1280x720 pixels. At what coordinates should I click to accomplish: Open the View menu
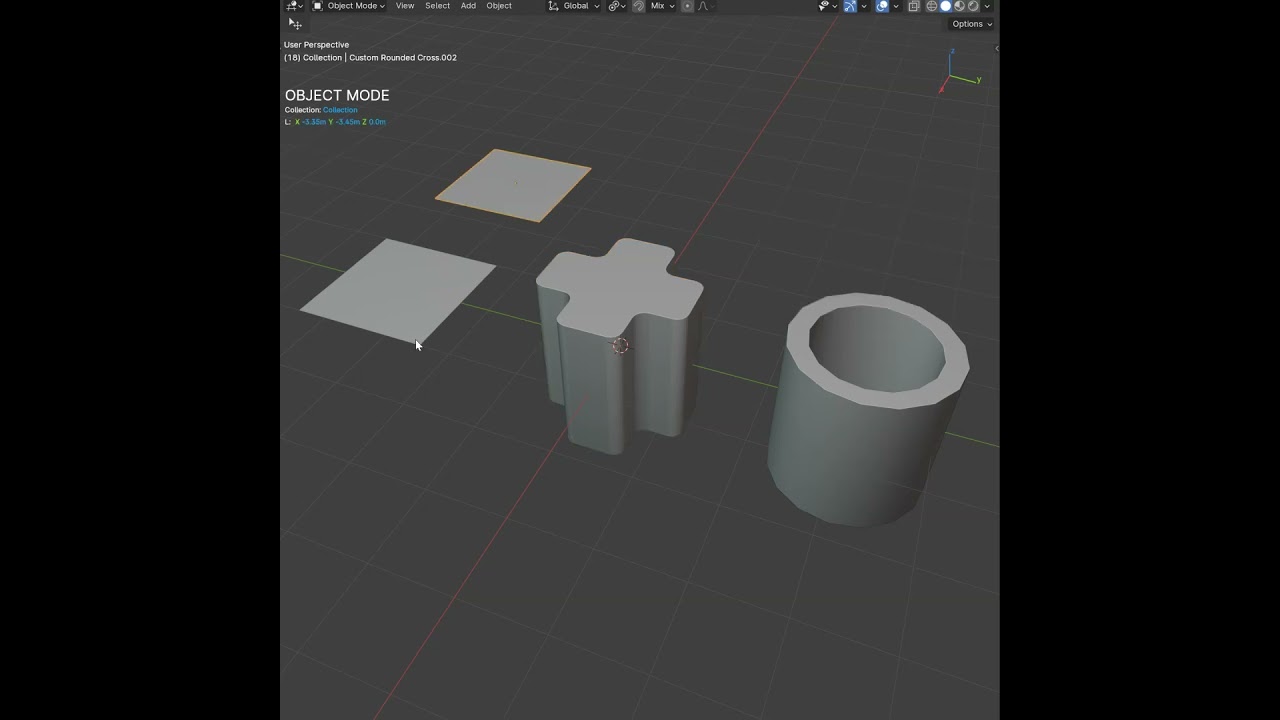(x=405, y=6)
